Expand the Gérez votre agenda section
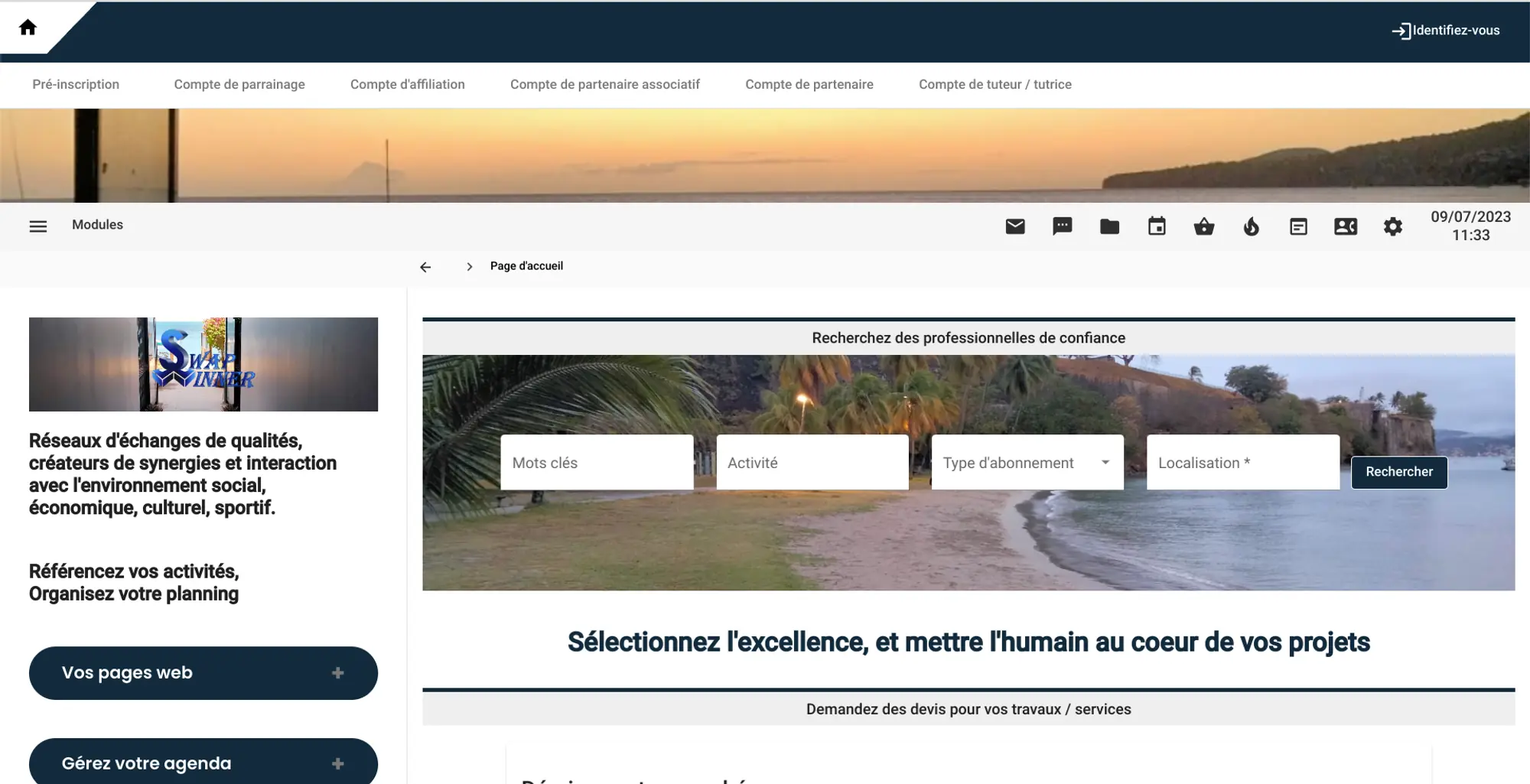Screen dimensions: 1530x784 tap(203, 763)
